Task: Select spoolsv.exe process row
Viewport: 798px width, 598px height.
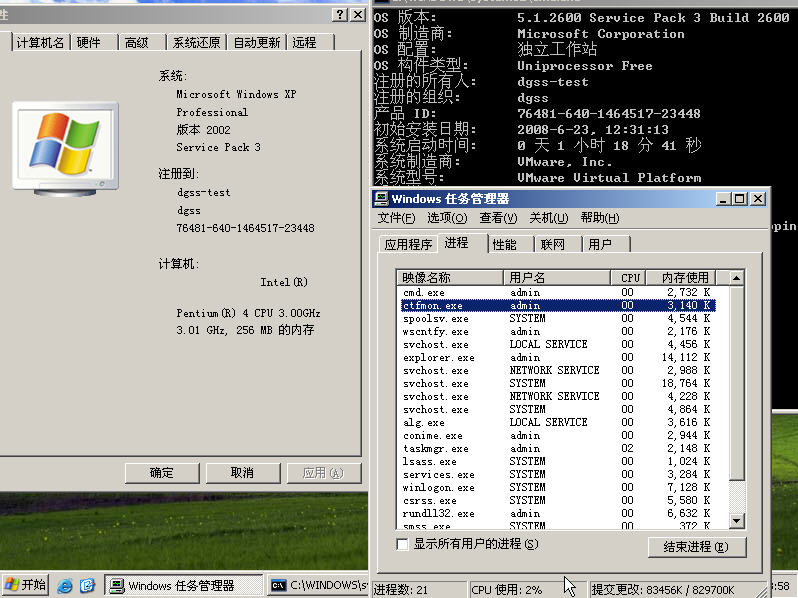Action: point(558,319)
